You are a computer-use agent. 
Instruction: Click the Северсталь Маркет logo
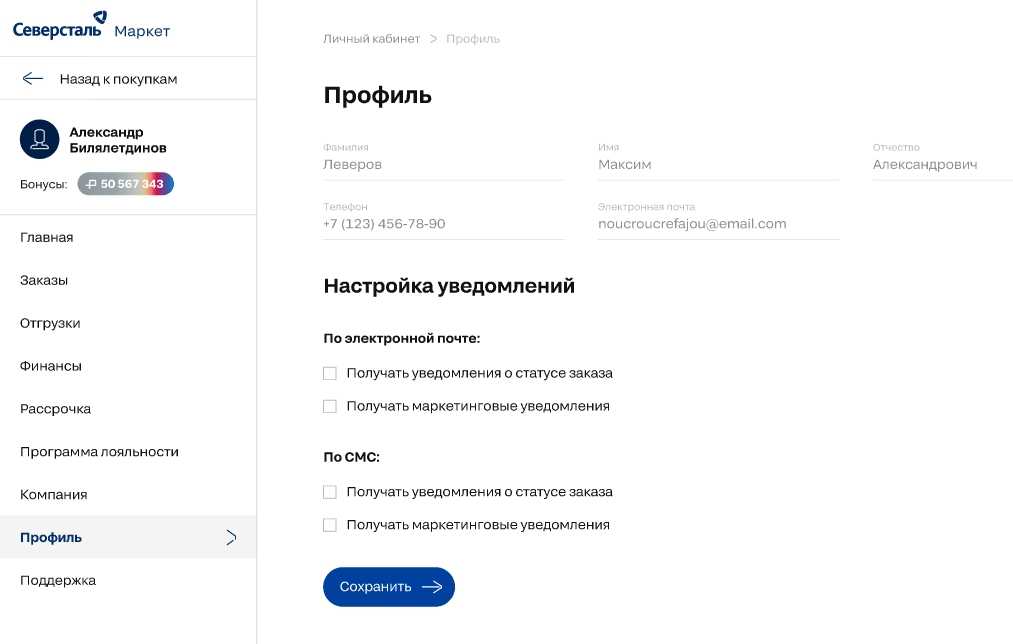tap(91, 27)
